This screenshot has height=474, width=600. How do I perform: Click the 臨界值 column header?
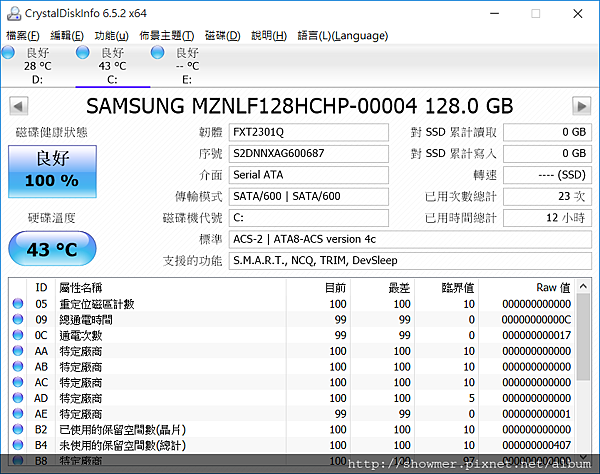click(447, 287)
